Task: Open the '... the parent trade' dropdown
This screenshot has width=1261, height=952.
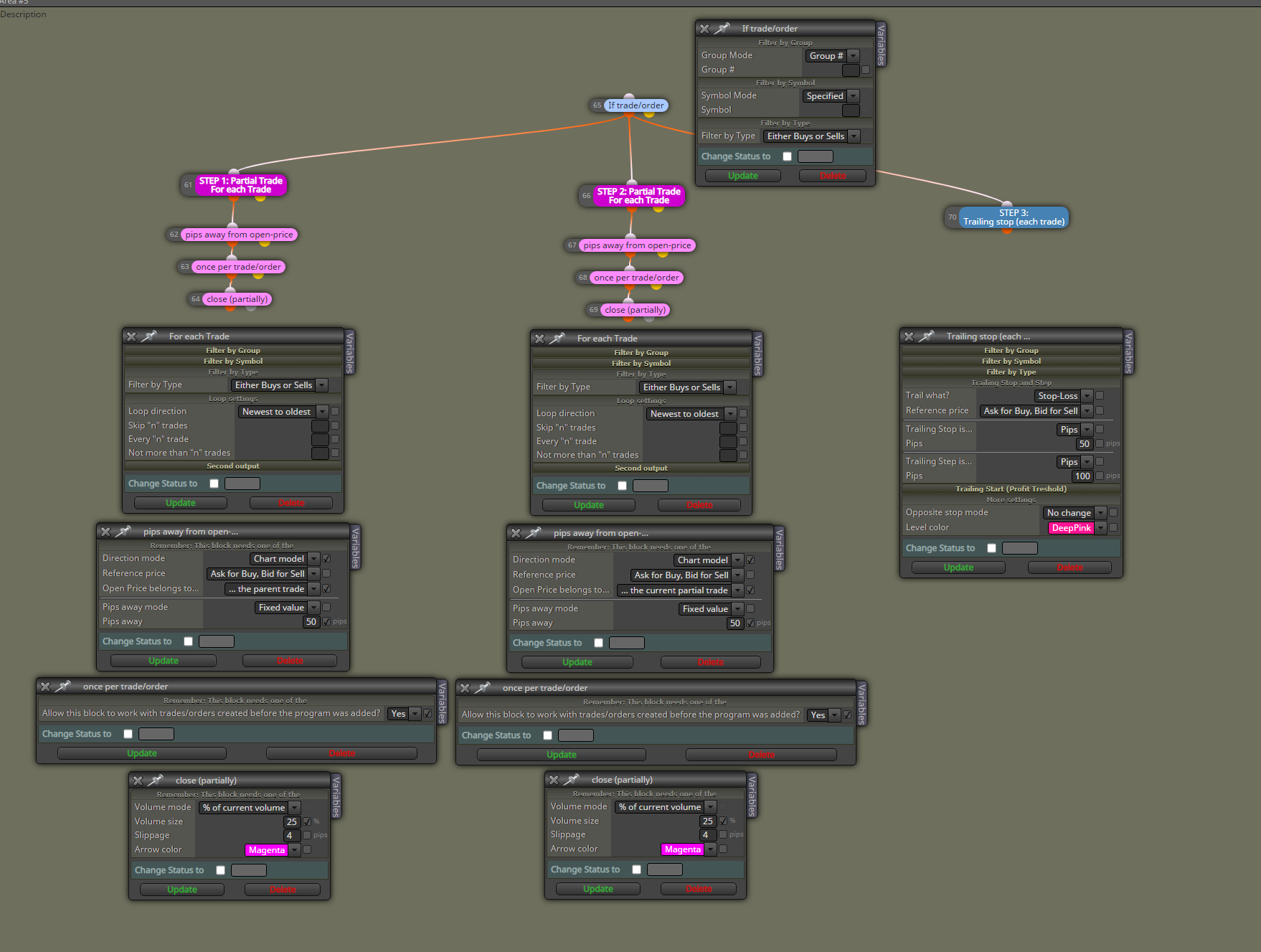Action: coord(272,589)
